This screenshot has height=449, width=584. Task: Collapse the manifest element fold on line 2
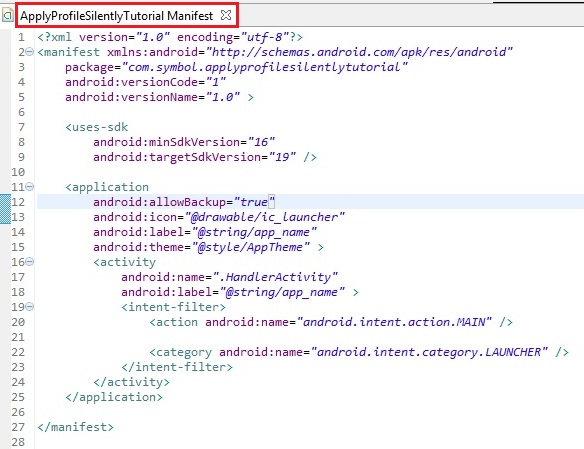click(29, 52)
